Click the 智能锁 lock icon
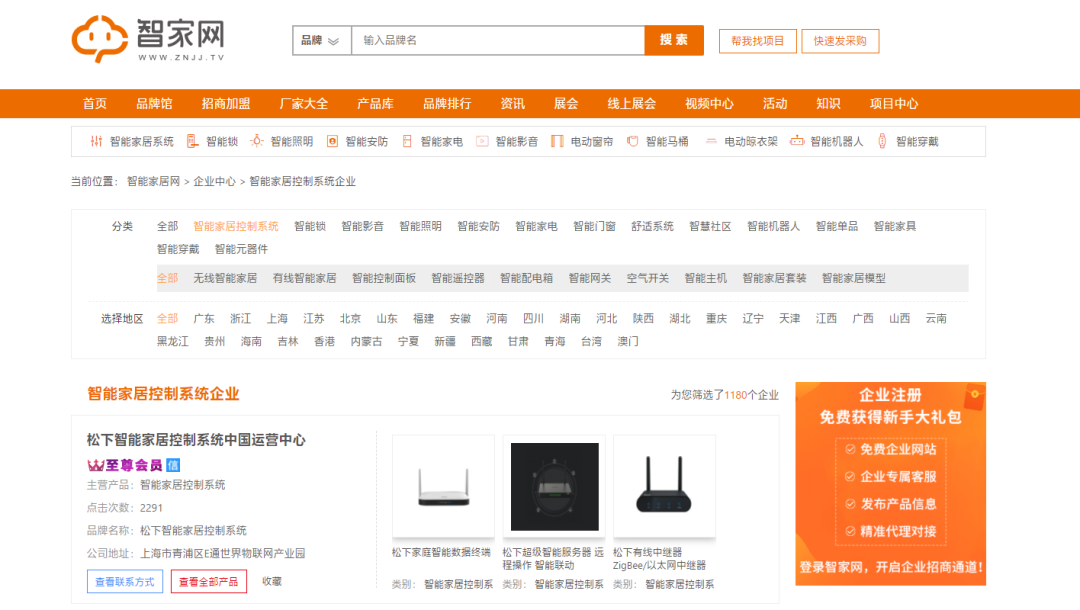Viewport: 1080px width, 610px height. [194, 142]
